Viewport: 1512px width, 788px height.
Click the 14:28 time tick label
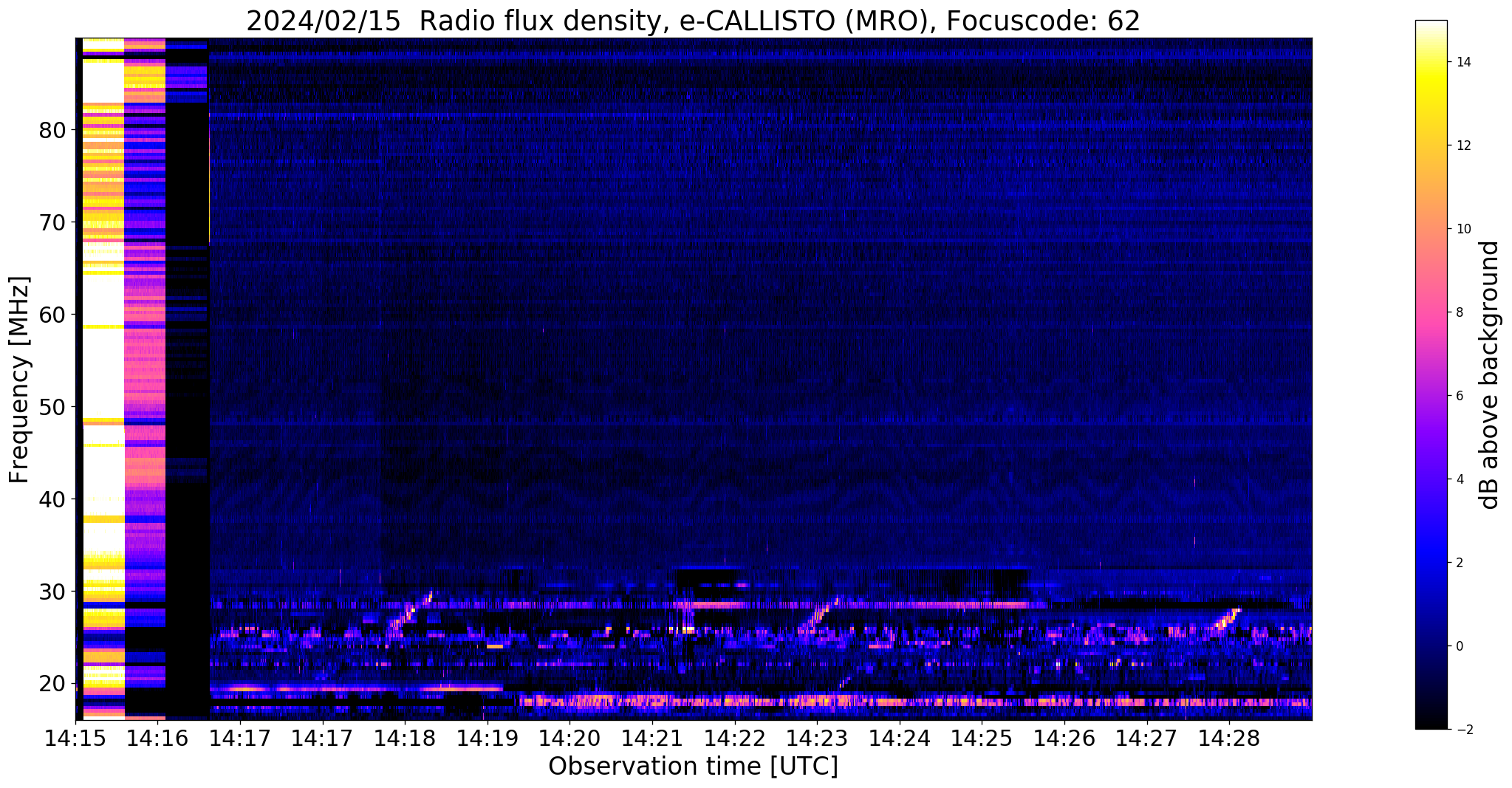coord(1229,738)
